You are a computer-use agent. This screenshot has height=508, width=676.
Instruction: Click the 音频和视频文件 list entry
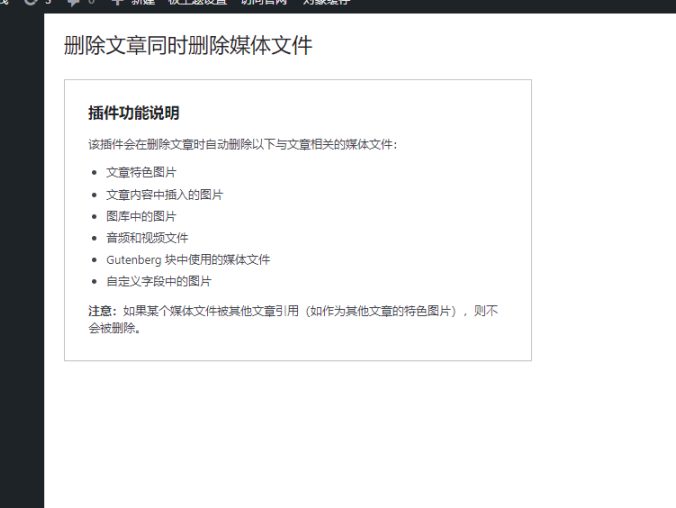147,238
